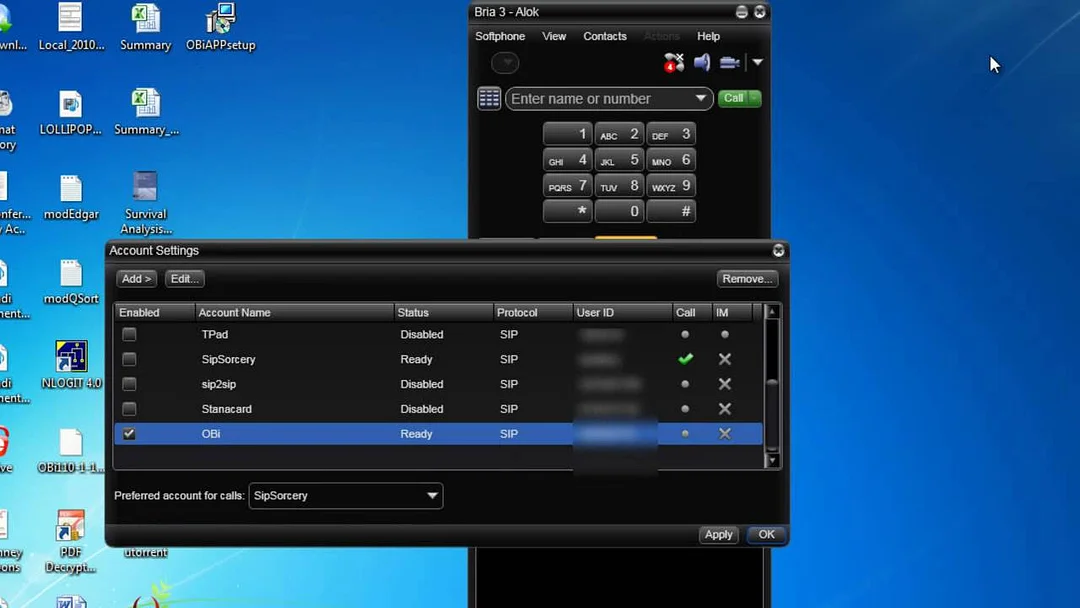Click the video camera icon
1080x608 pixels.
(x=729, y=63)
